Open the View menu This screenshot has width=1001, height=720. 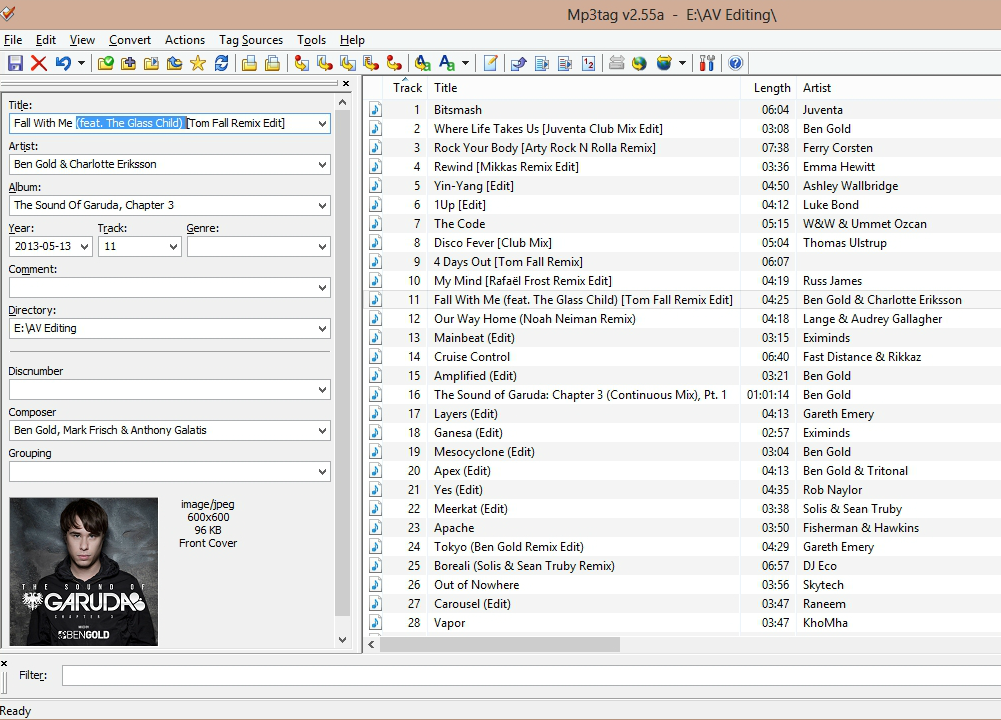pos(82,40)
